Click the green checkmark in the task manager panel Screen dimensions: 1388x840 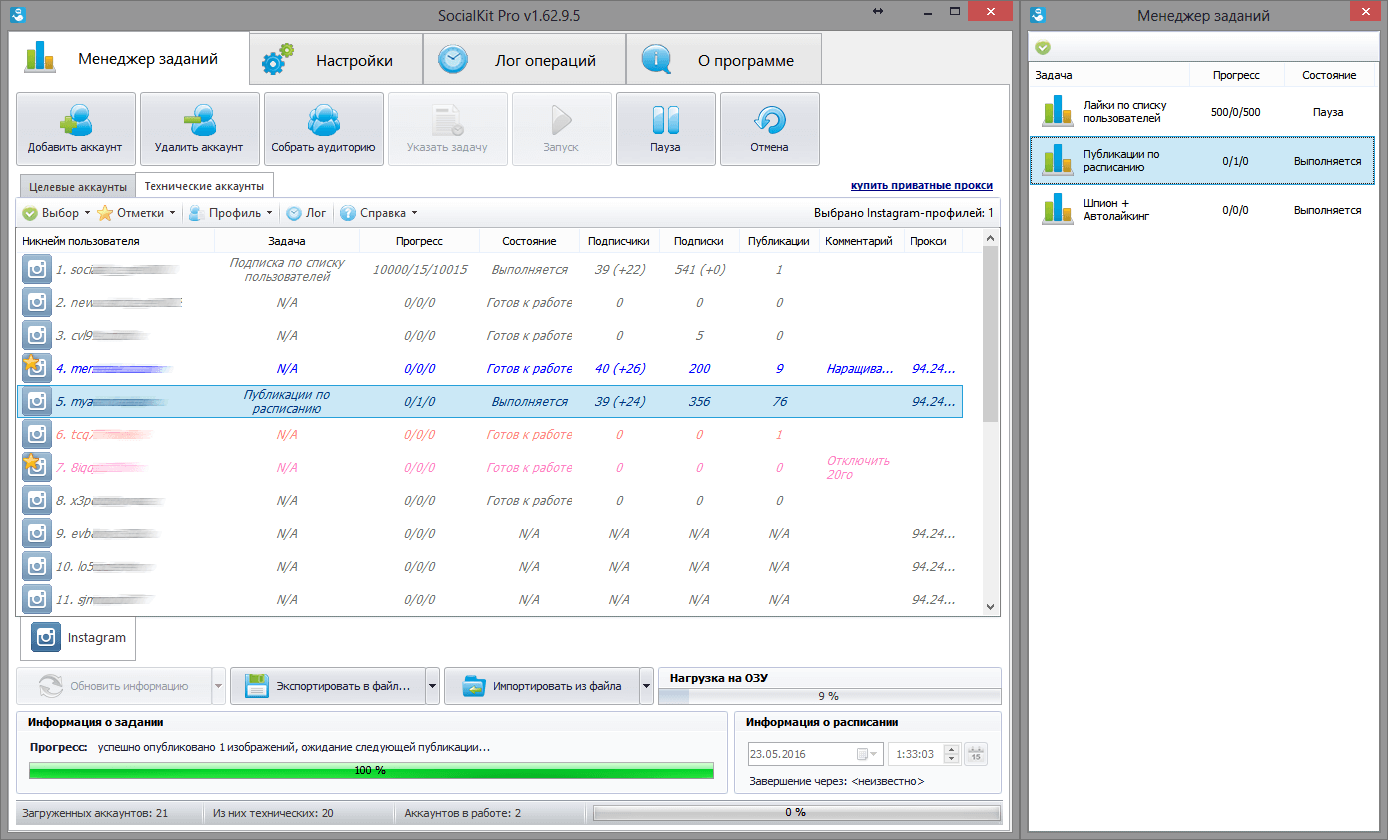tap(1043, 47)
